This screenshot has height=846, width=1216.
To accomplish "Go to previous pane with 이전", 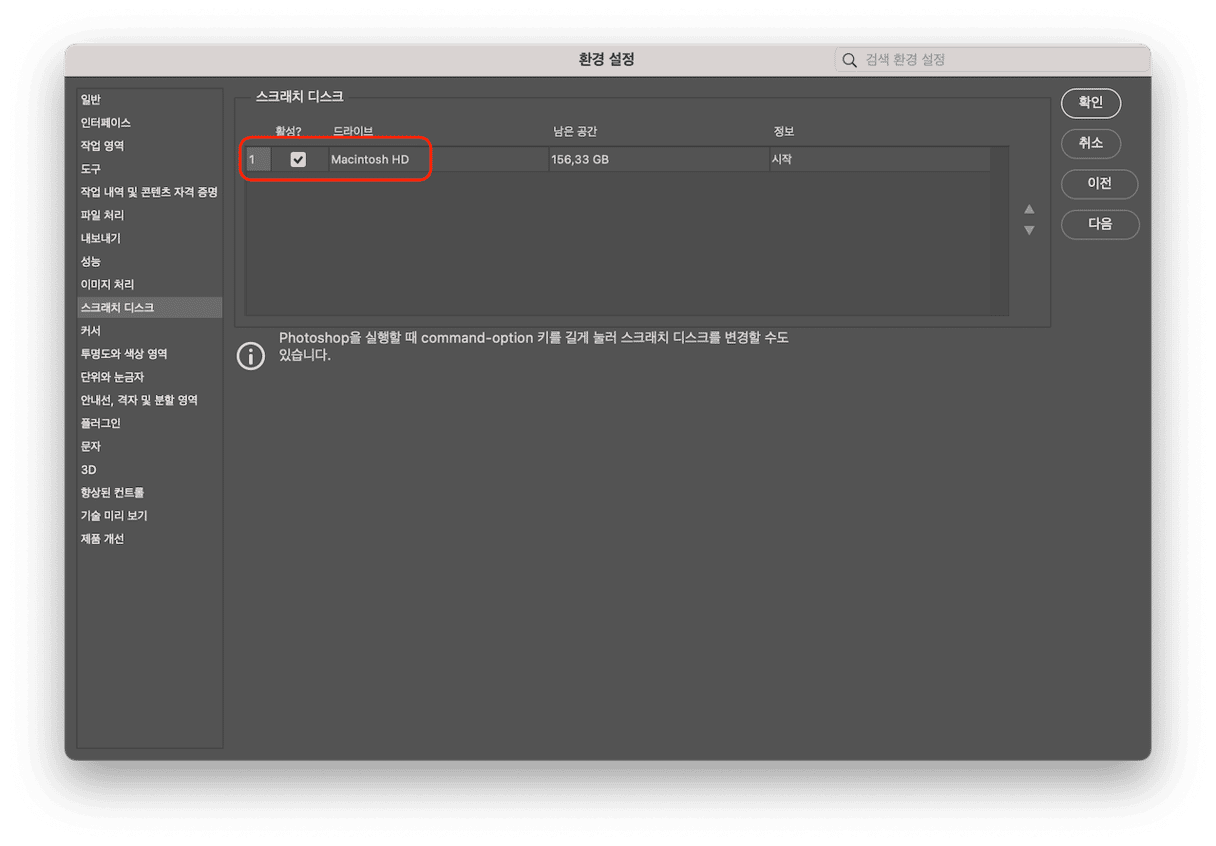I will [1099, 184].
